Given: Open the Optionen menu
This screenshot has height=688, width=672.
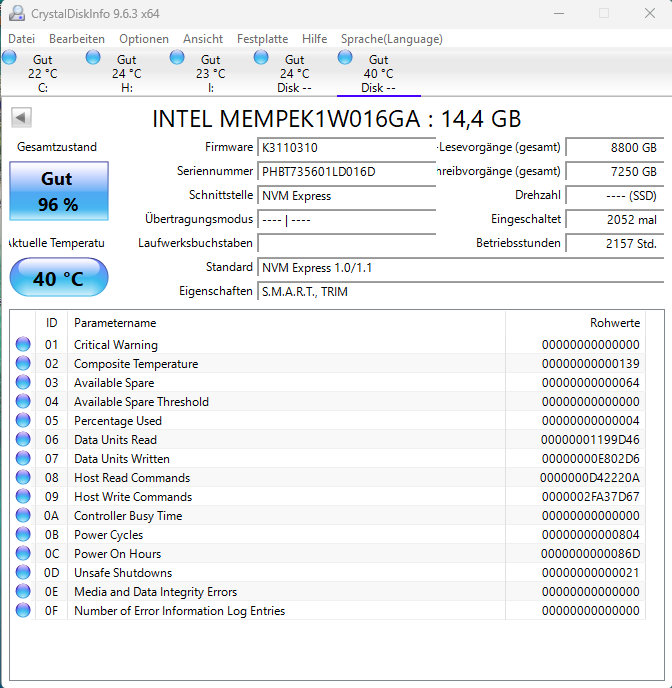Looking at the screenshot, I should [x=144, y=39].
